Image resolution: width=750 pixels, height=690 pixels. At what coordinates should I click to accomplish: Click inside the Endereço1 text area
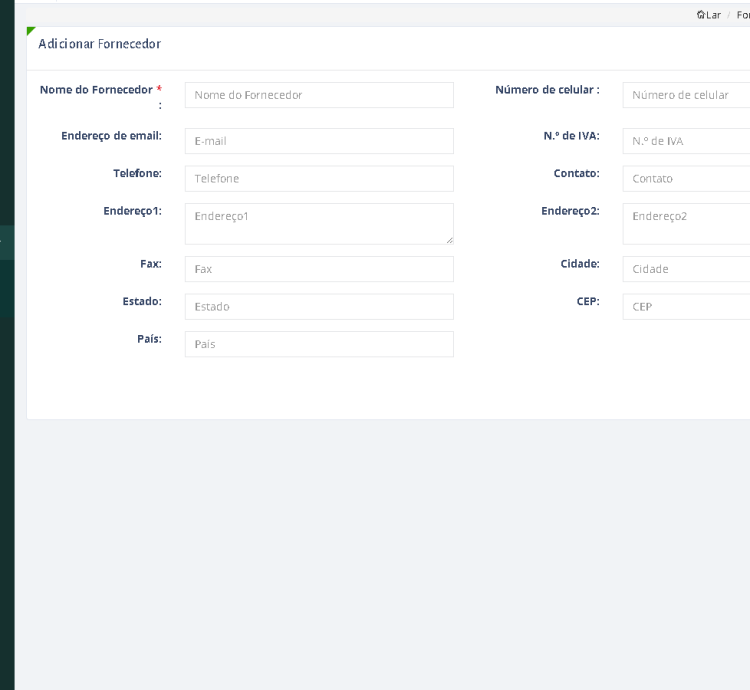(x=319, y=223)
